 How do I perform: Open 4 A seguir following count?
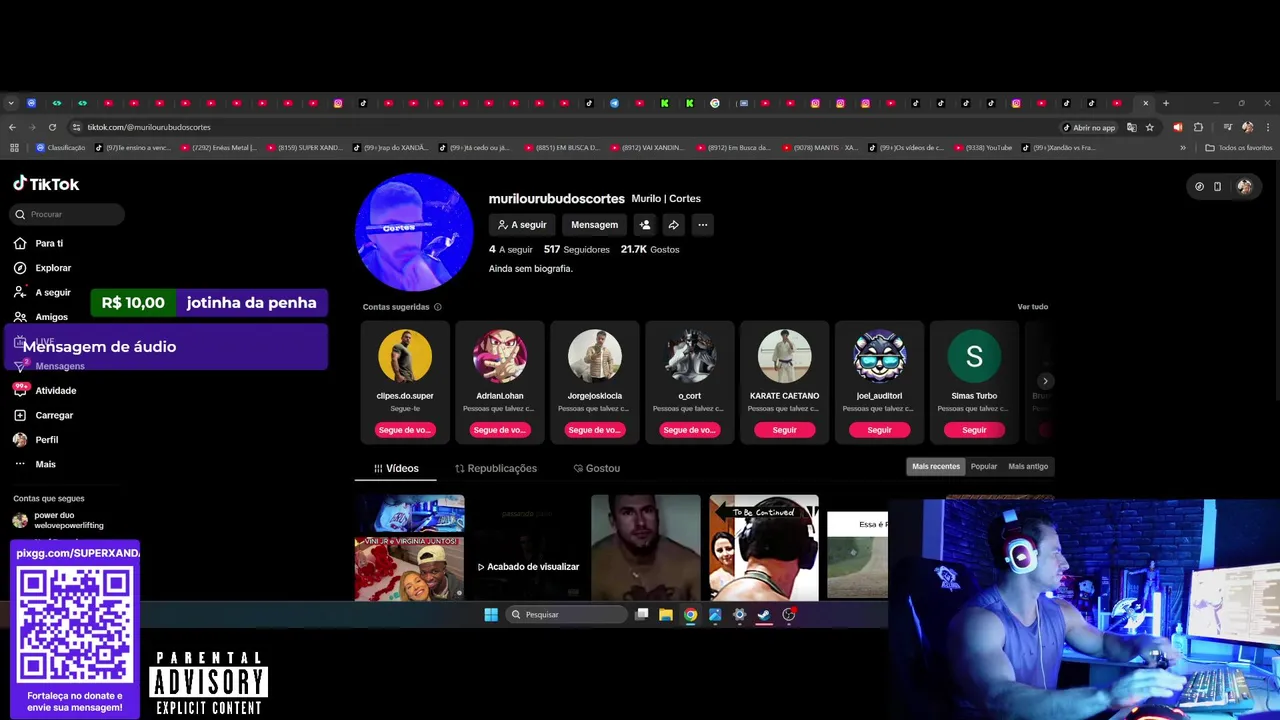(511, 249)
